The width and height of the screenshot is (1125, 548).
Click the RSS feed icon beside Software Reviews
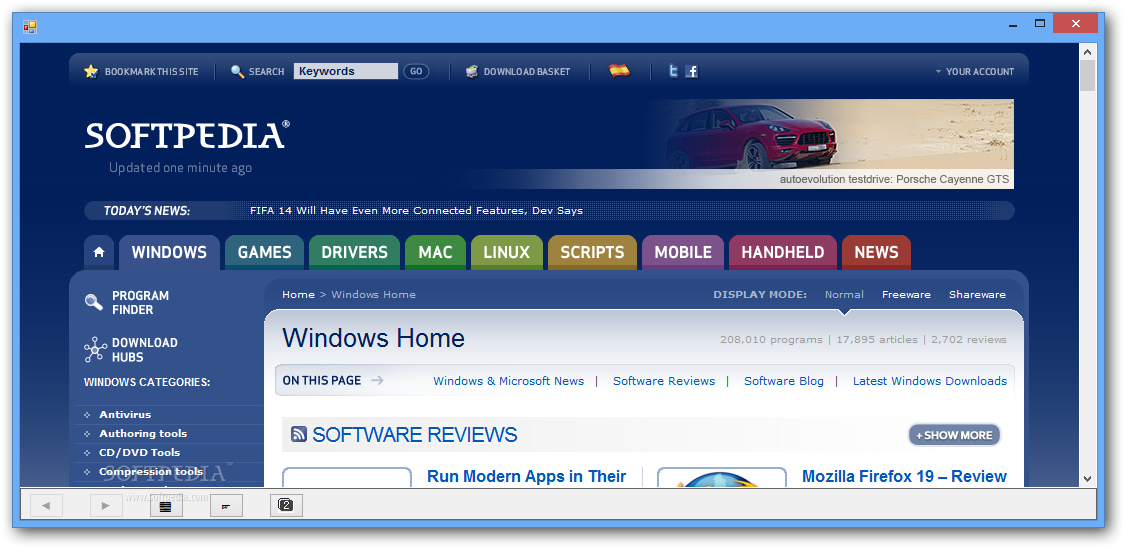299,434
